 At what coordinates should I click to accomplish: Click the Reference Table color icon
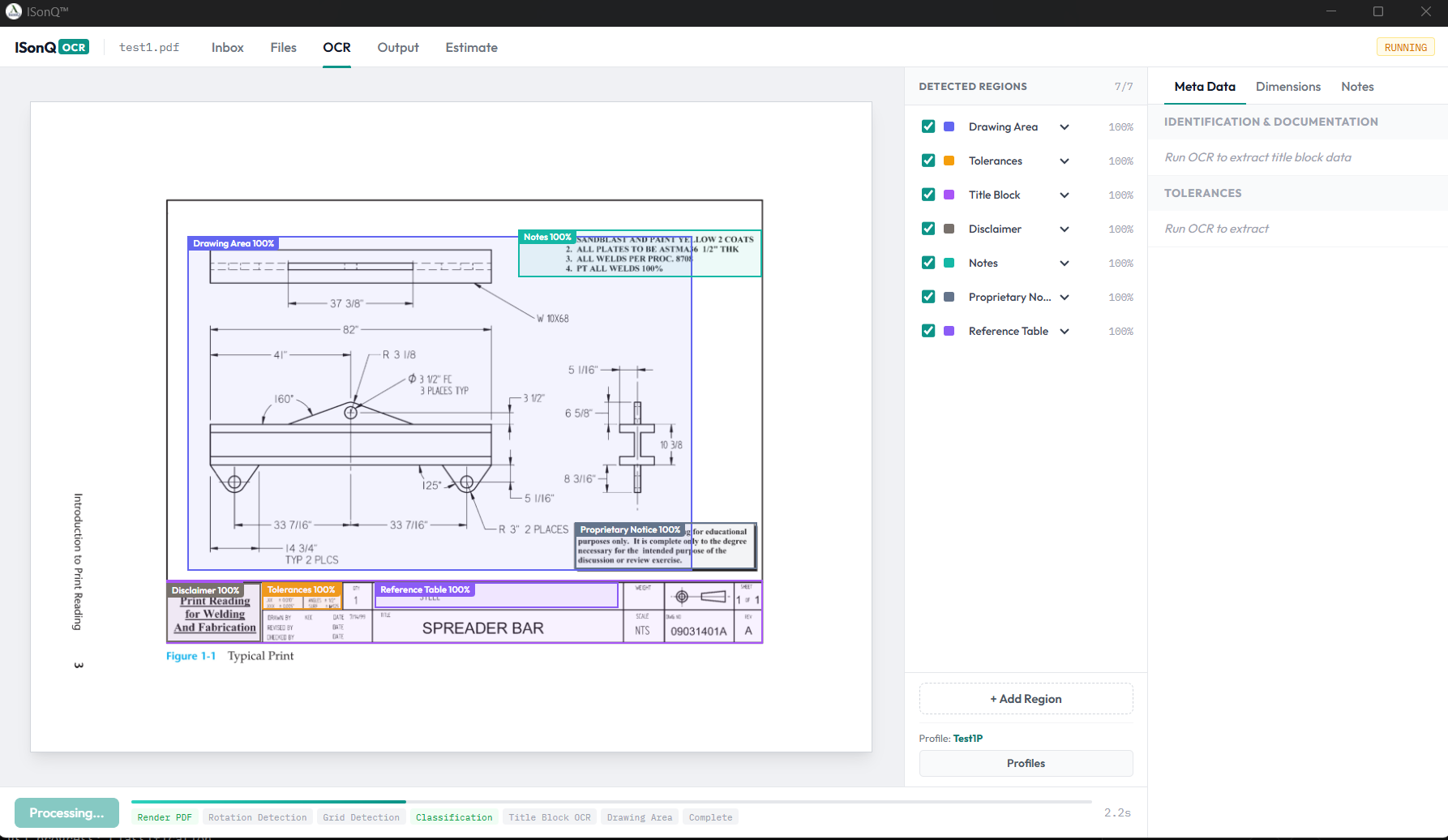pyautogui.click(x=949, y=331)
